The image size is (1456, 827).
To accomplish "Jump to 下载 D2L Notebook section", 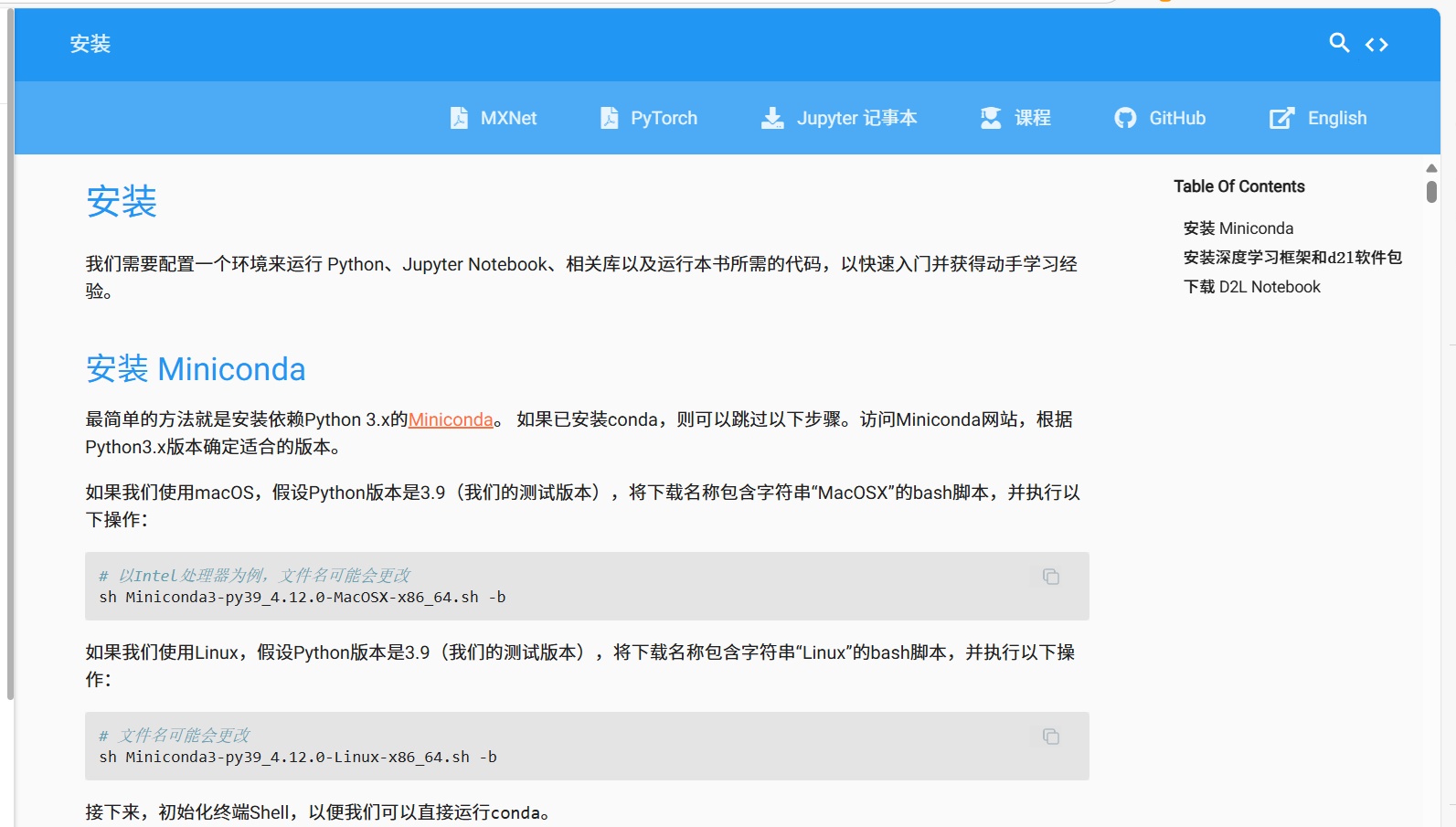I will (1252, 287).
